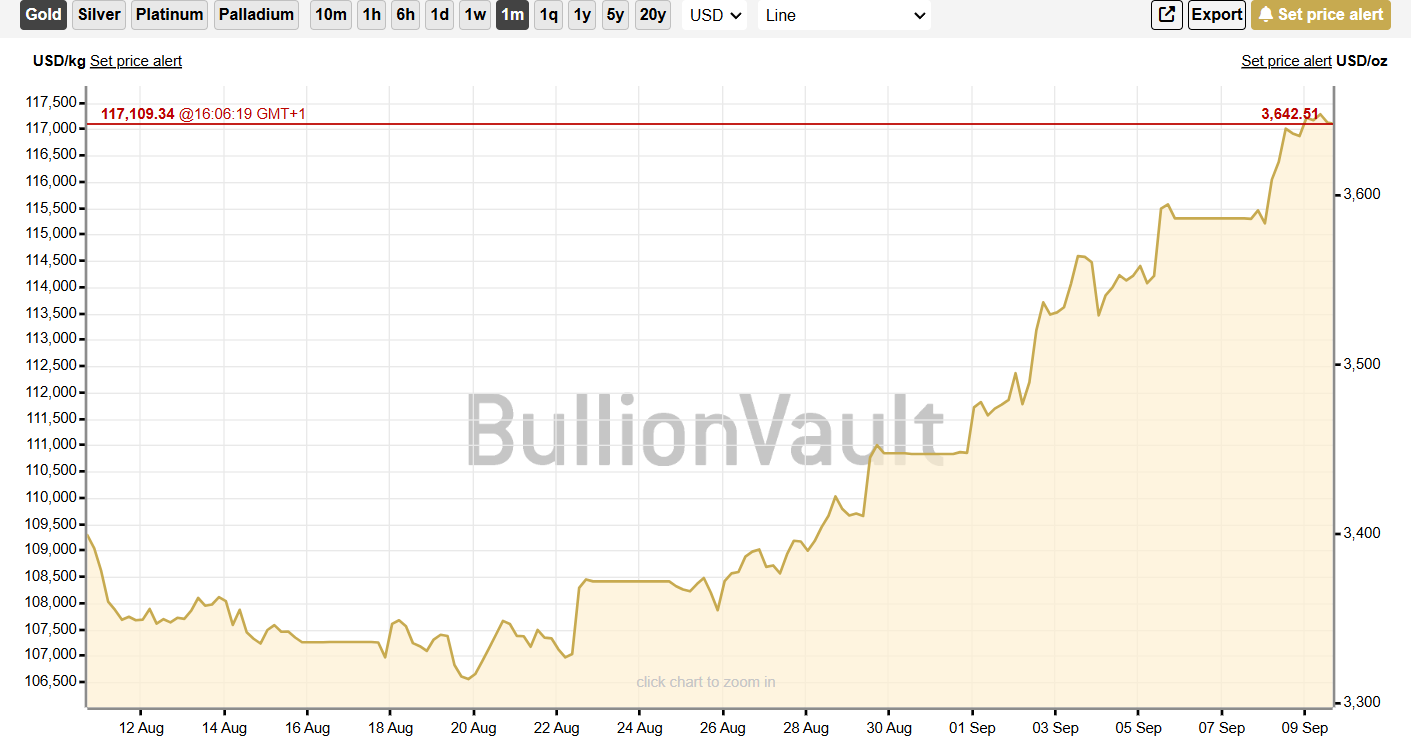Click the 3,500 ounce axis label

(x=1364, y=364)
